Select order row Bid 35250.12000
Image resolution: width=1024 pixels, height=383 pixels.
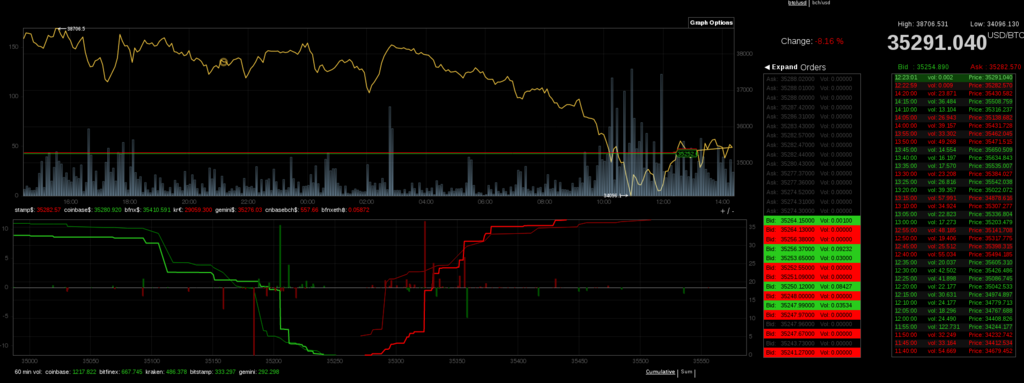[812, 286]
